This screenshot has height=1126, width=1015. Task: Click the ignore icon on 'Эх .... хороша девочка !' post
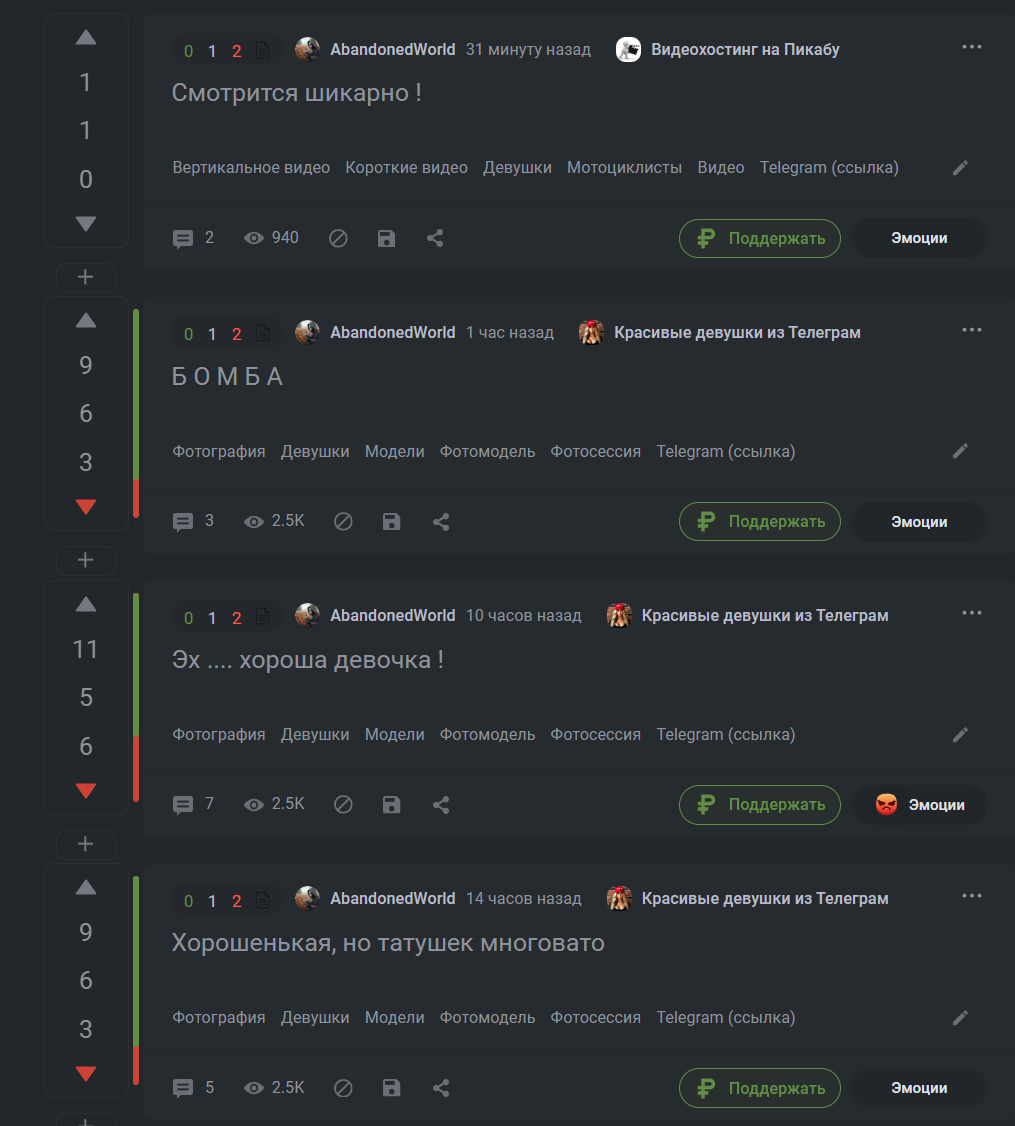click(x=343, y=805)
